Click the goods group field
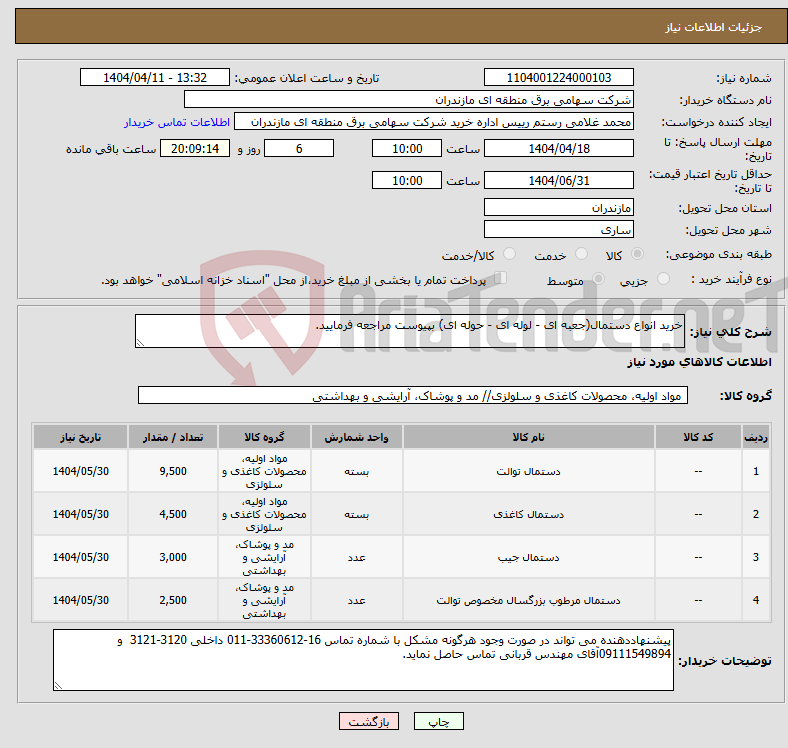The height and width of the screenshot is (748, 788). tap(413, 395)
